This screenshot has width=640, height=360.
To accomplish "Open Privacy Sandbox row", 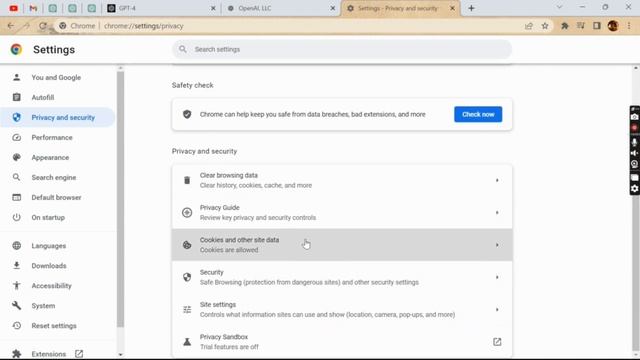I will pos(342,342).
